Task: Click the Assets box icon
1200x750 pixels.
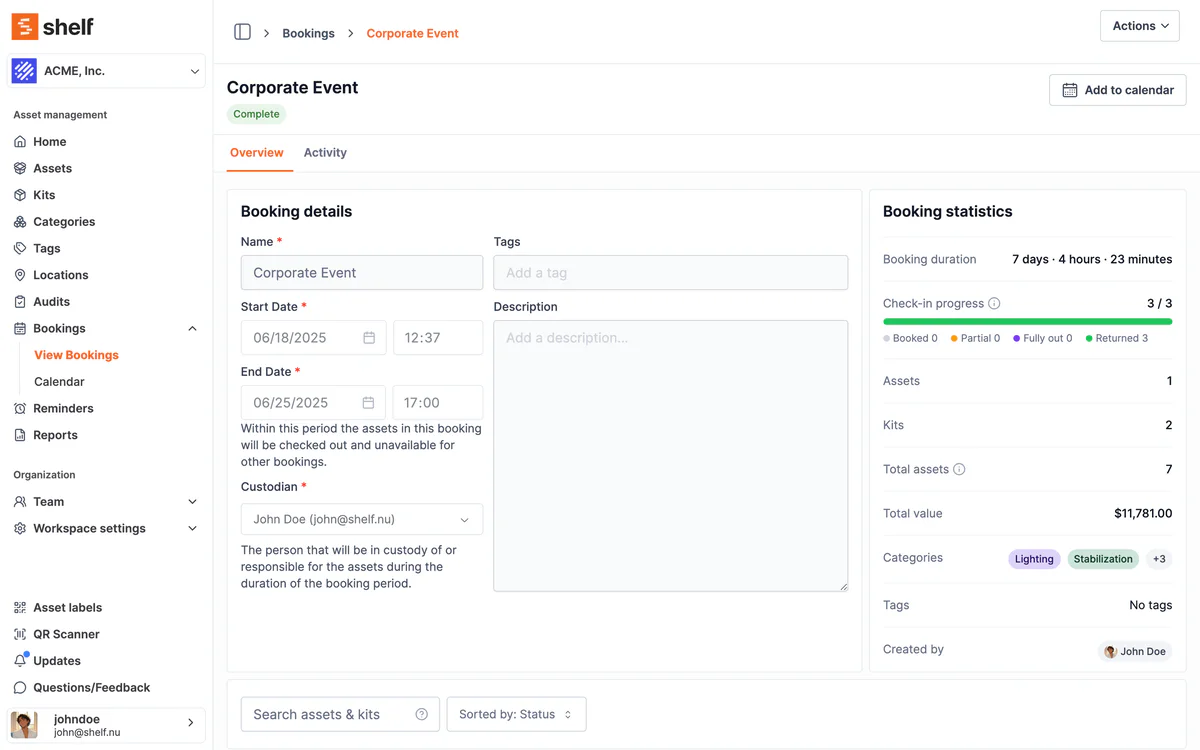Action: pos(20,168)
